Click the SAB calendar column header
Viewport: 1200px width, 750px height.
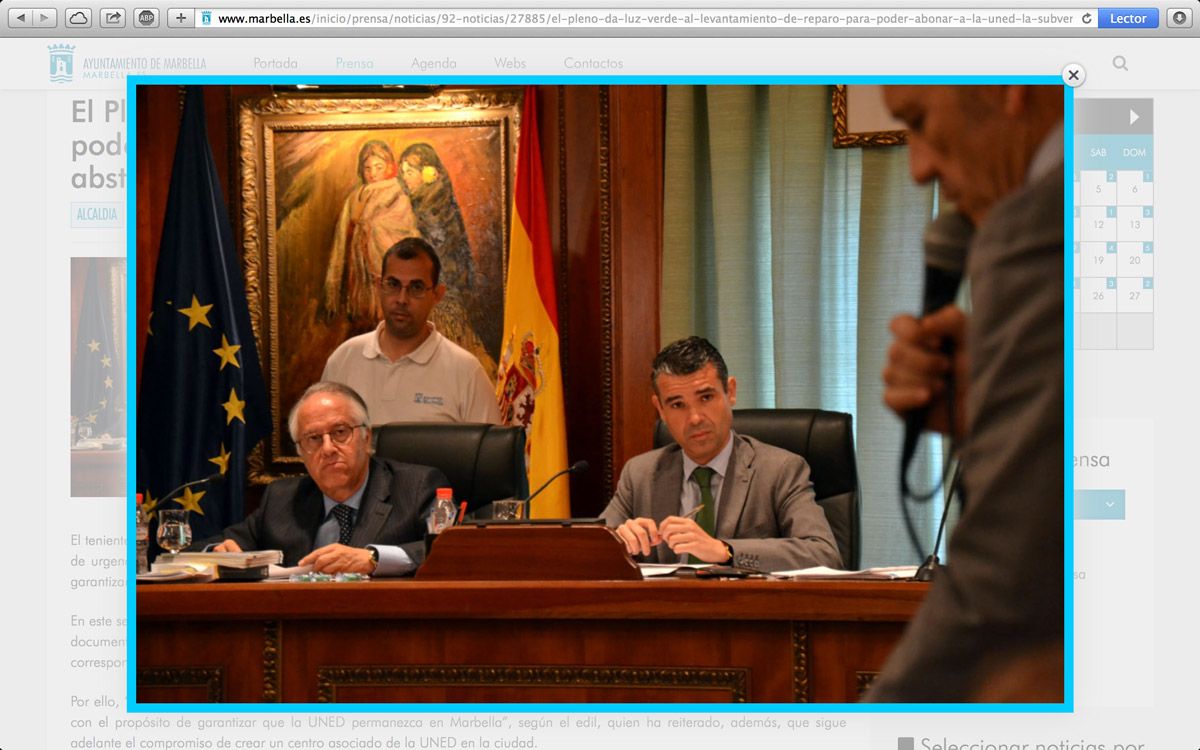(x=1098, y=152)
